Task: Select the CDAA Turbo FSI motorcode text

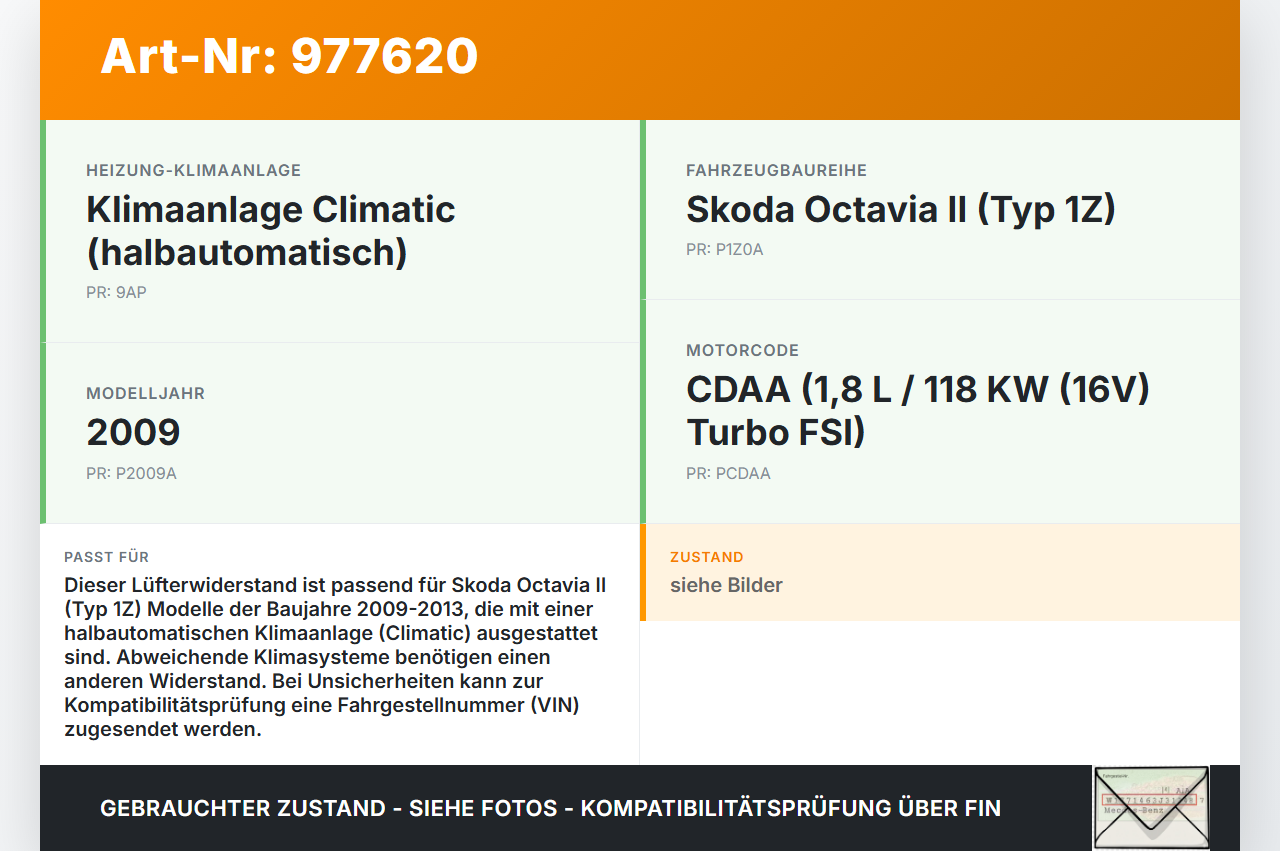Action: (x=917, y=411)
